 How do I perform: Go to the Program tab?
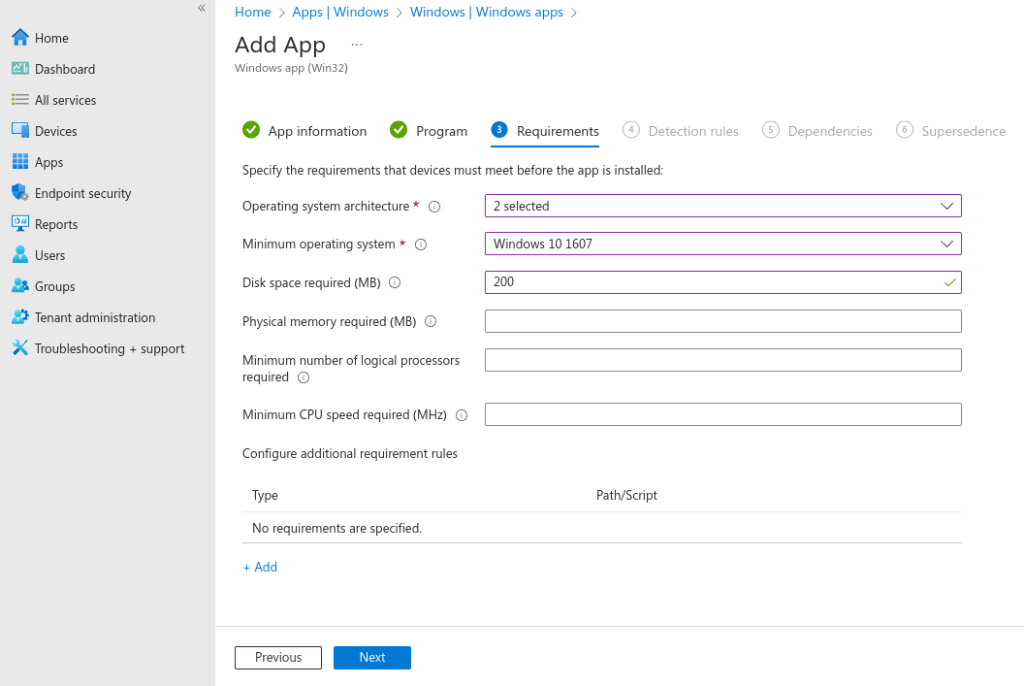coord(428,131)
